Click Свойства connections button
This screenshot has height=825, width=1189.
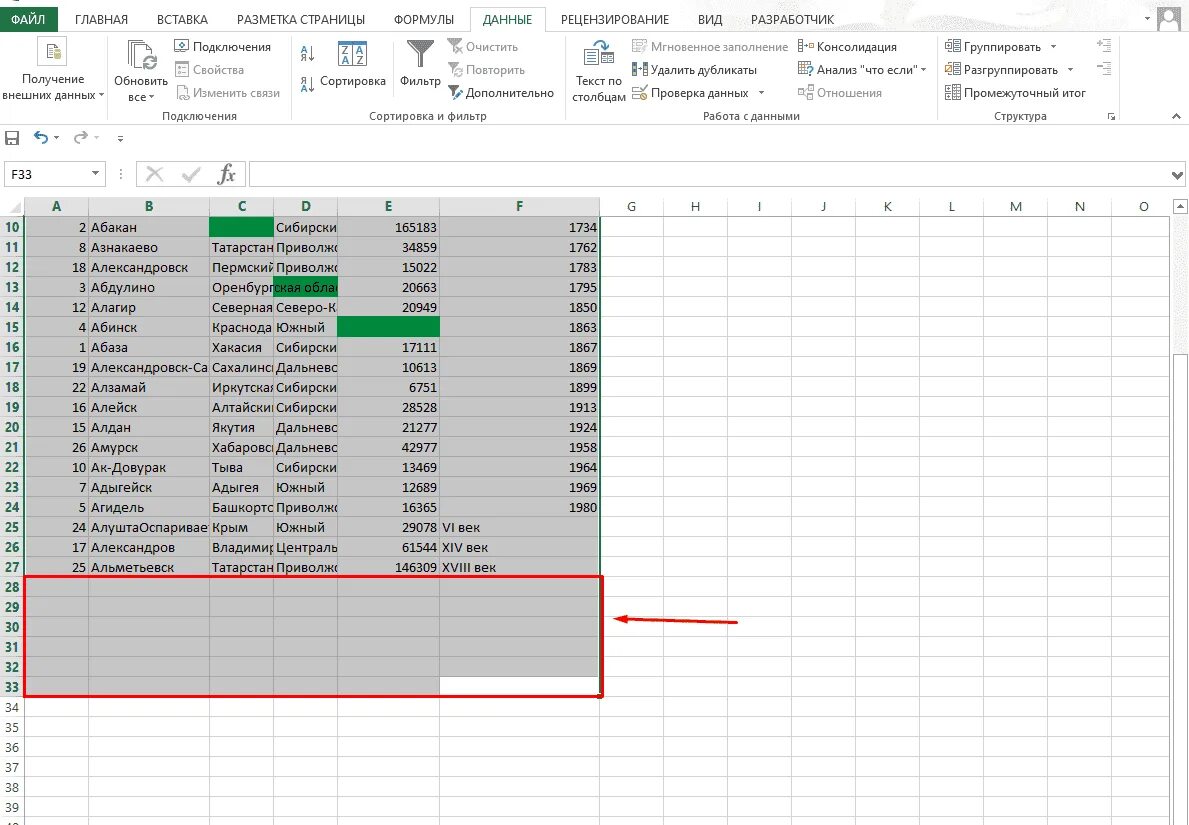(210, 70)
